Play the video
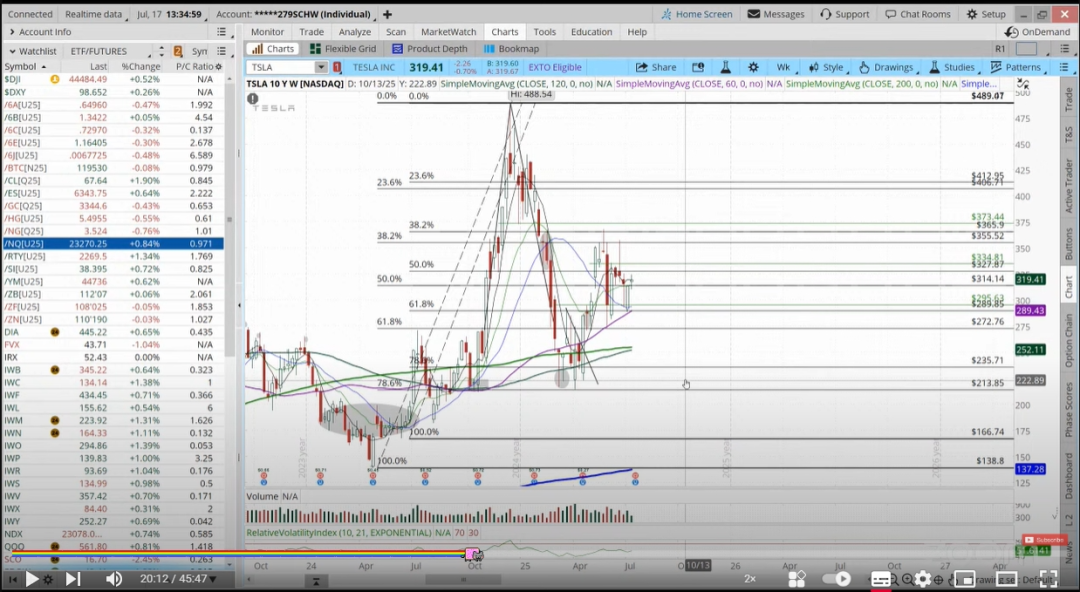1080x592 pixels. pyautogui.click(x=32, y=579)
